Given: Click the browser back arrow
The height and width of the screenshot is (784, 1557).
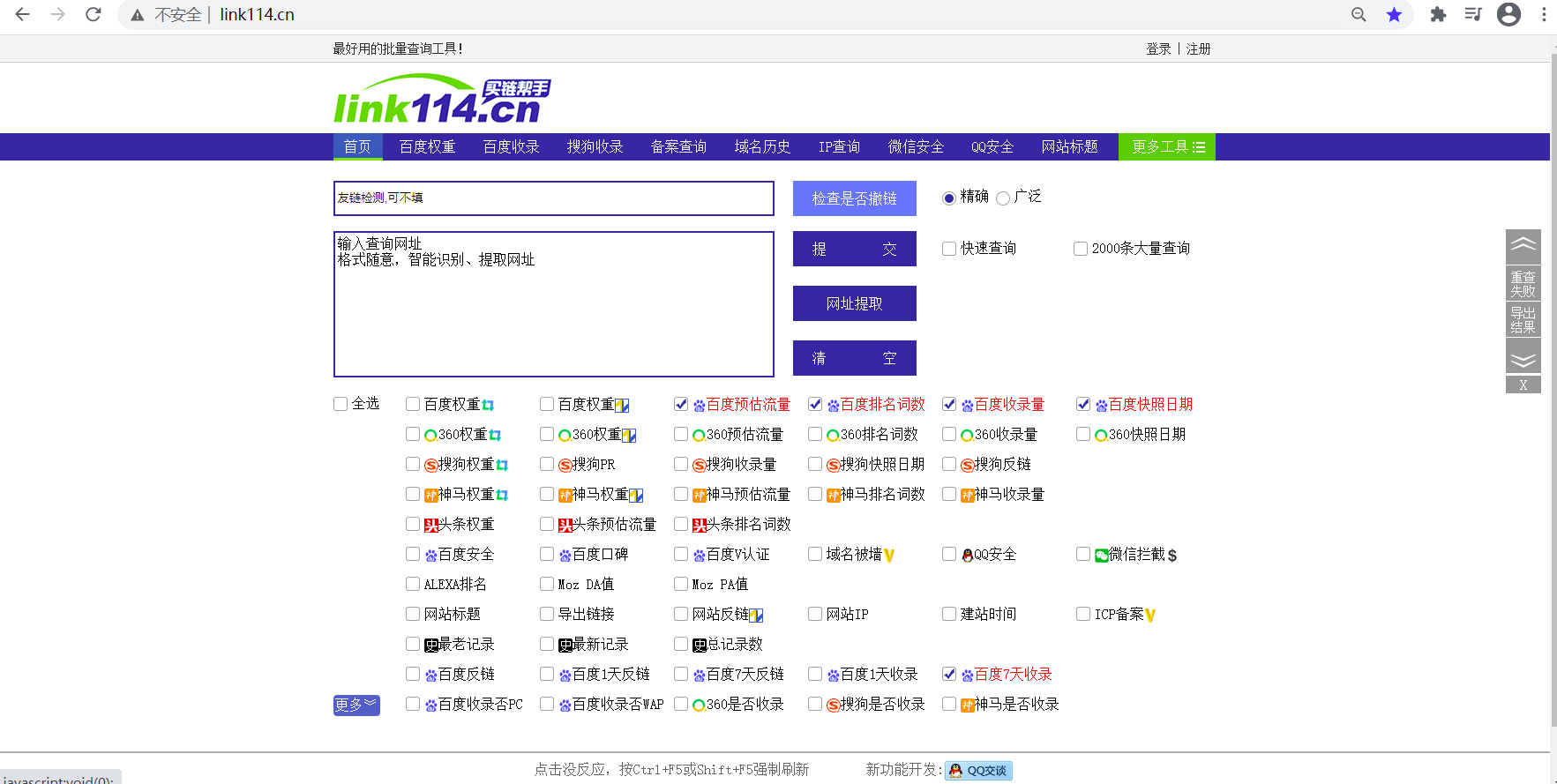Looking at the screenshot, I should click(x=23, y=14).
